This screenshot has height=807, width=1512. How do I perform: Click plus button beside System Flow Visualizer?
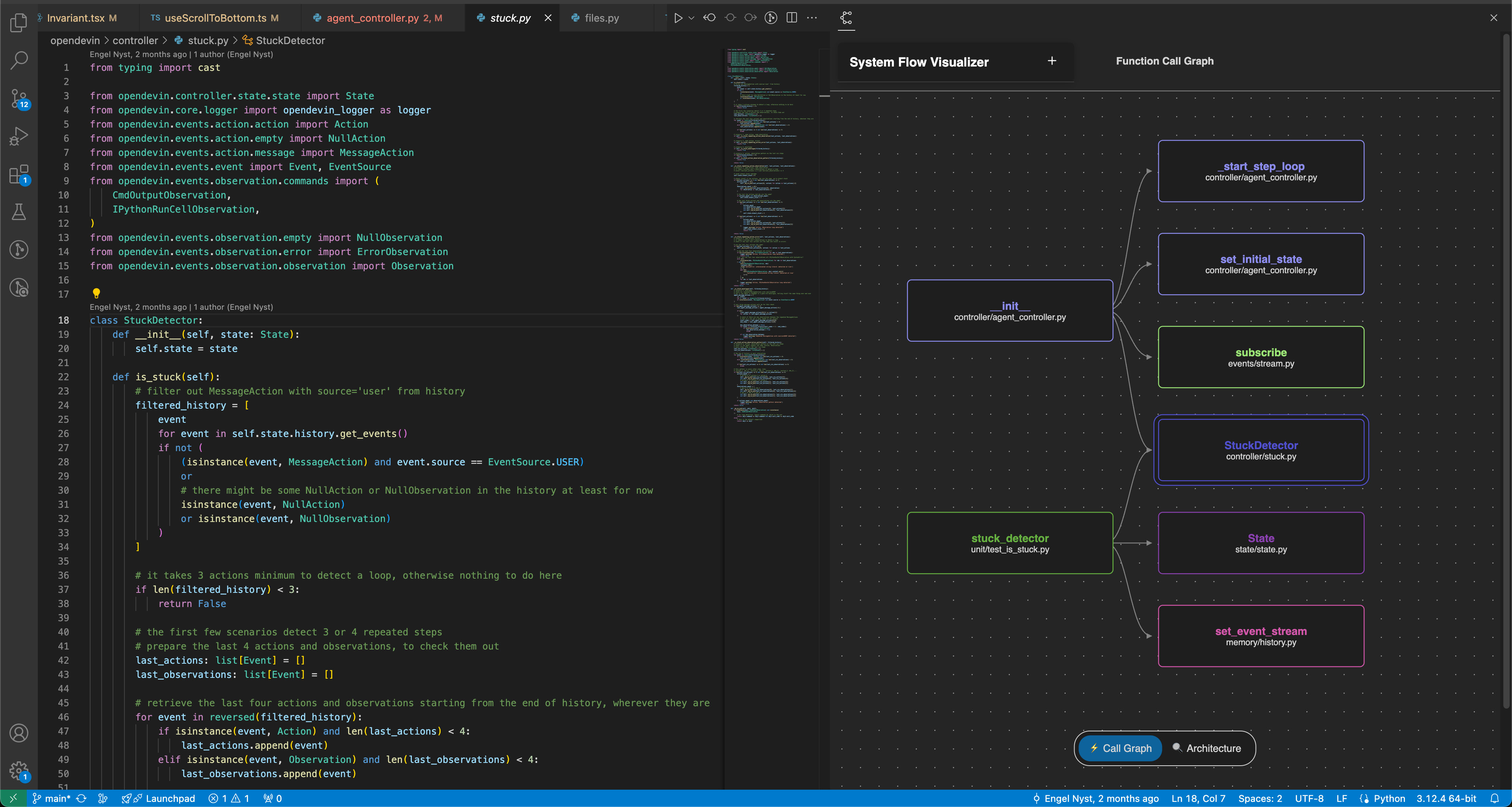pos(1052,61)
